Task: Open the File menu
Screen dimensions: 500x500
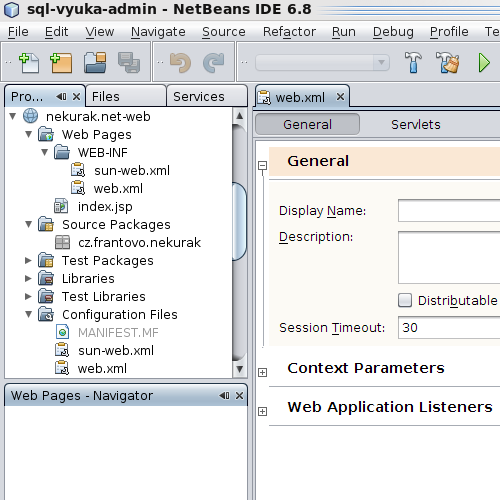Action: pos(18,32)
